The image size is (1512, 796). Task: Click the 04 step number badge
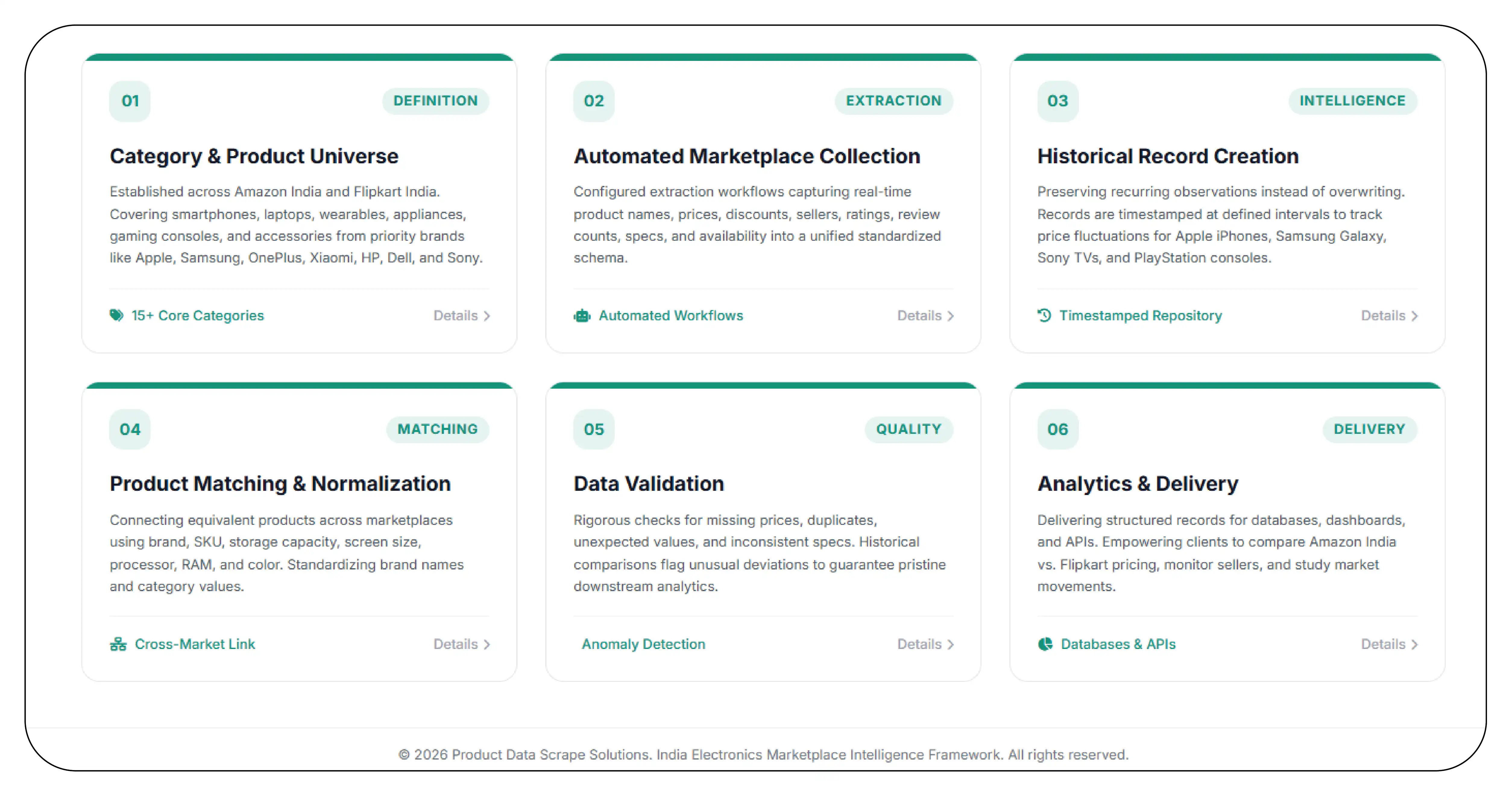(130, 429)
